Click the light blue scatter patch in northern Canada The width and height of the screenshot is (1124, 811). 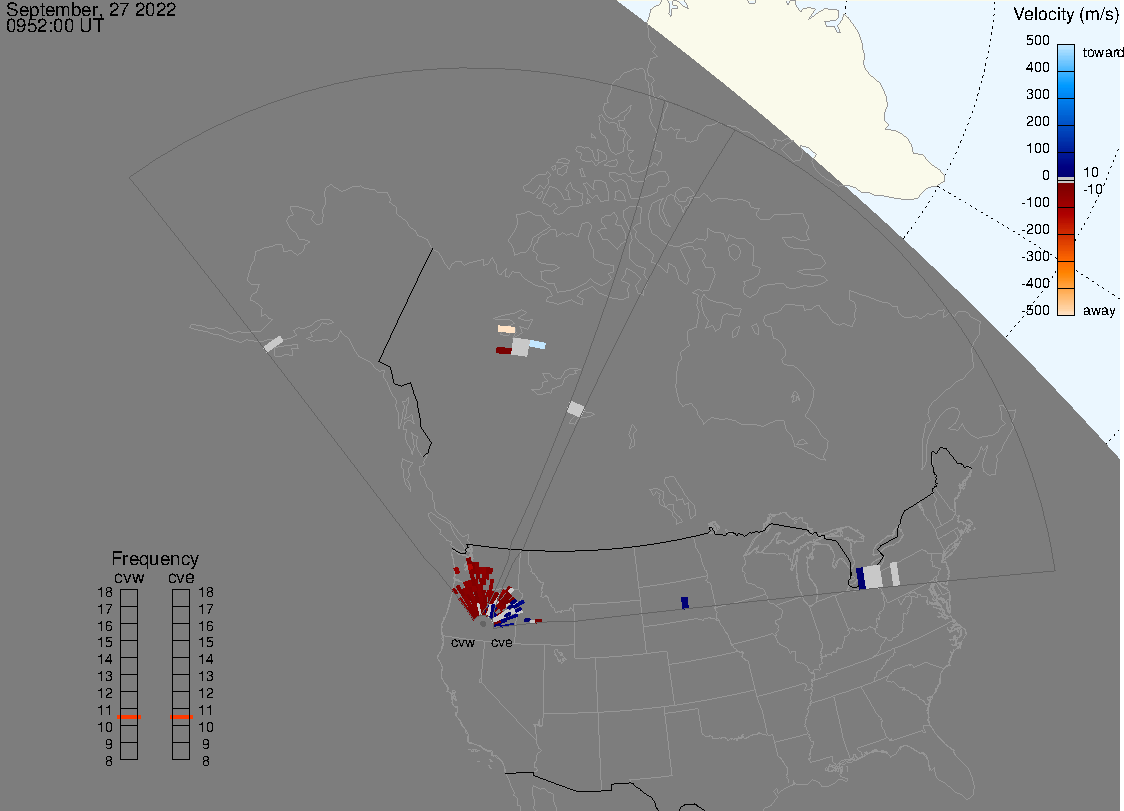[537, 345]
